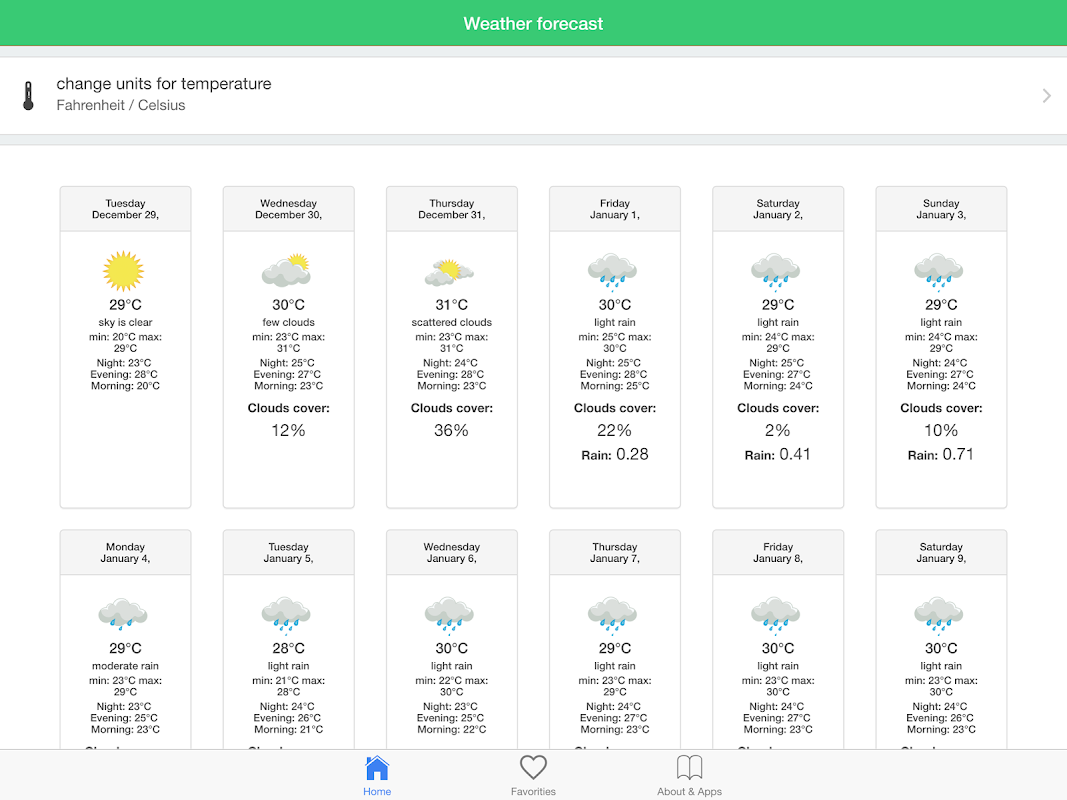Click 'Evening: 25°C' on Monday January 4
The width and height of the screenshot is (1067, 800).
coord(124,718)
